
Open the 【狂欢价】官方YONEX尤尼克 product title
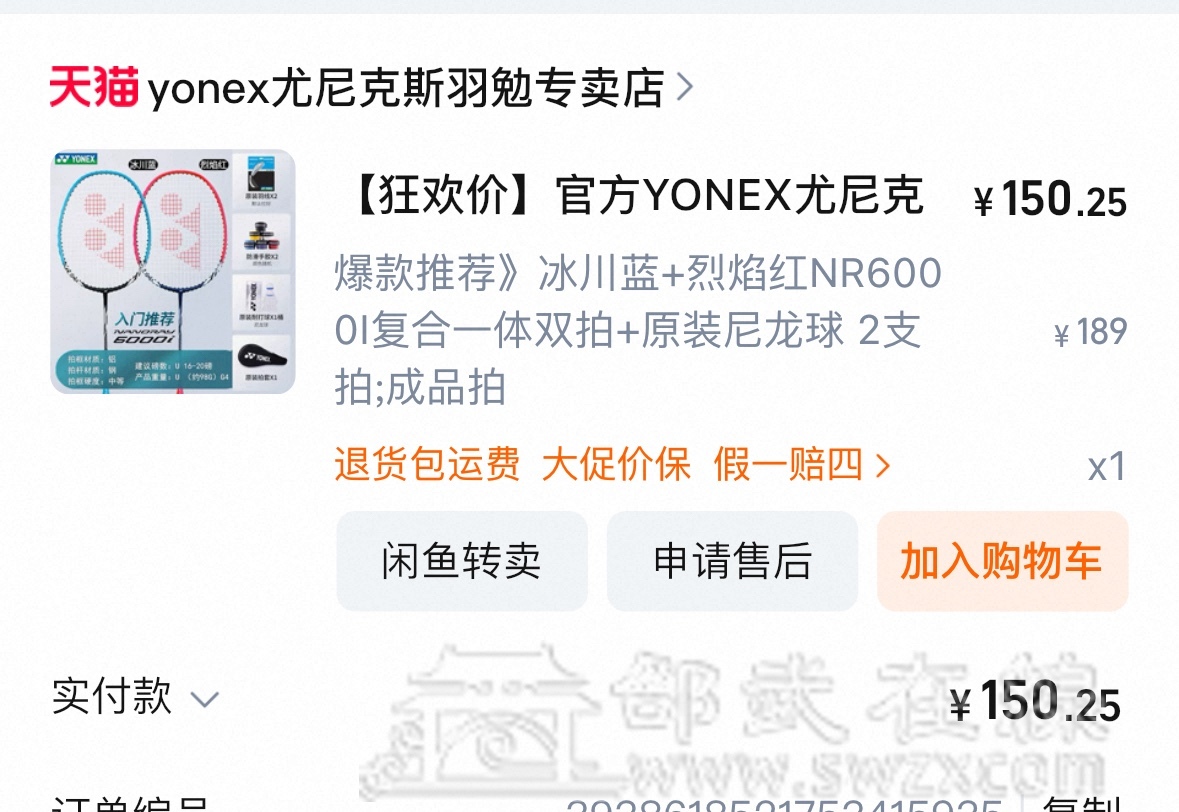[637, 195]
